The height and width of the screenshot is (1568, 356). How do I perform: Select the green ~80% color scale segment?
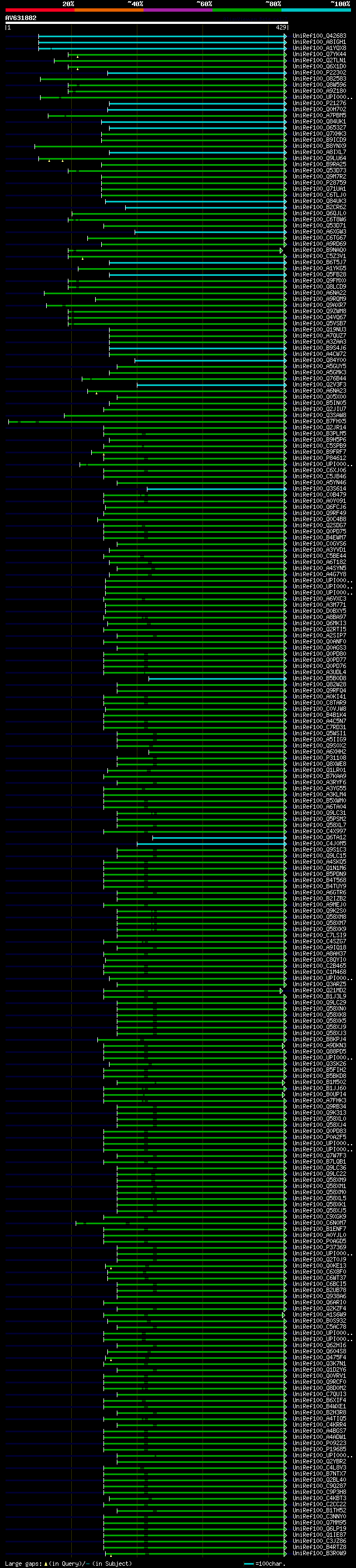247,10
